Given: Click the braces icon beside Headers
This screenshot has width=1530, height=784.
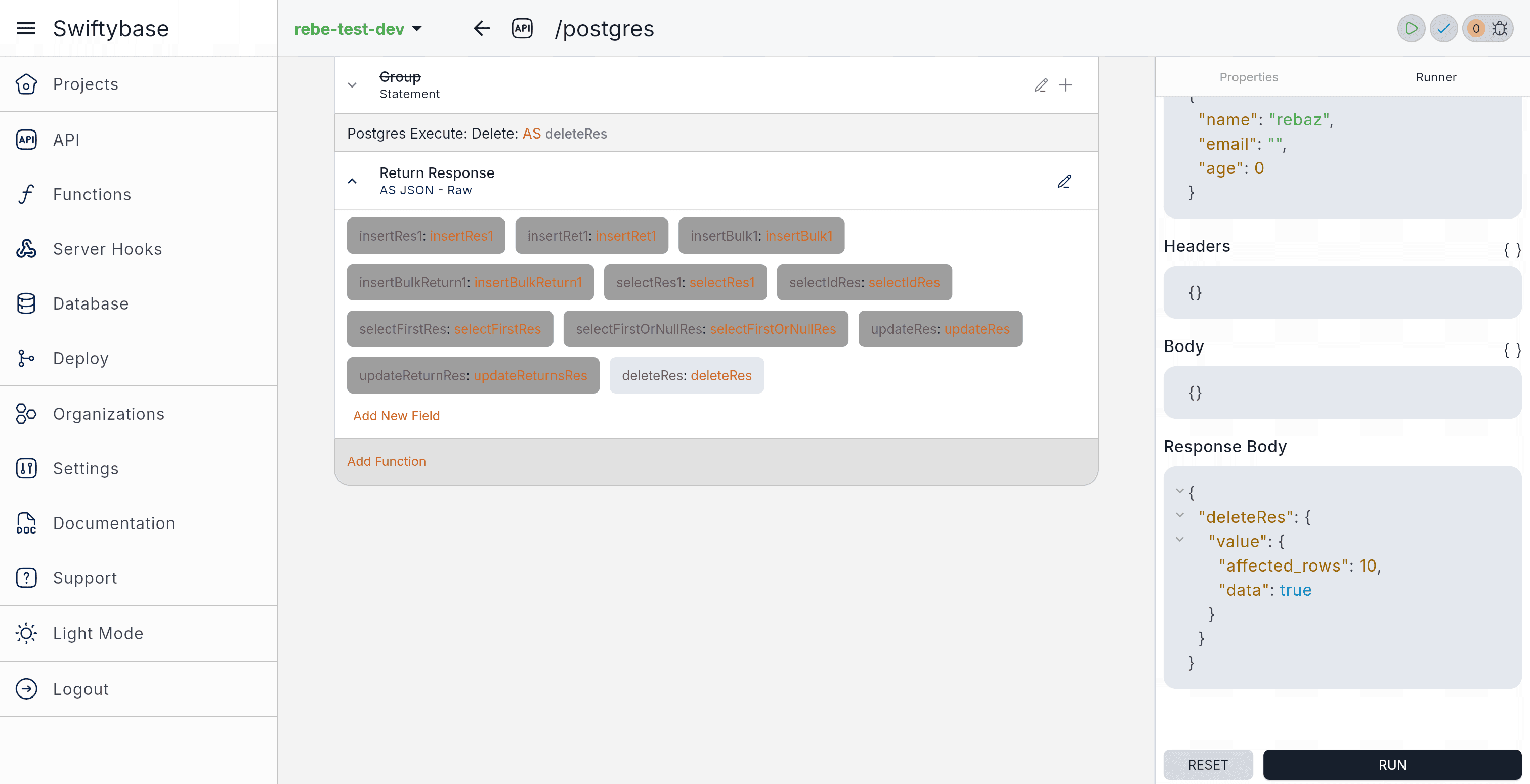Looking at the screenshot, I should point(1512,250).
